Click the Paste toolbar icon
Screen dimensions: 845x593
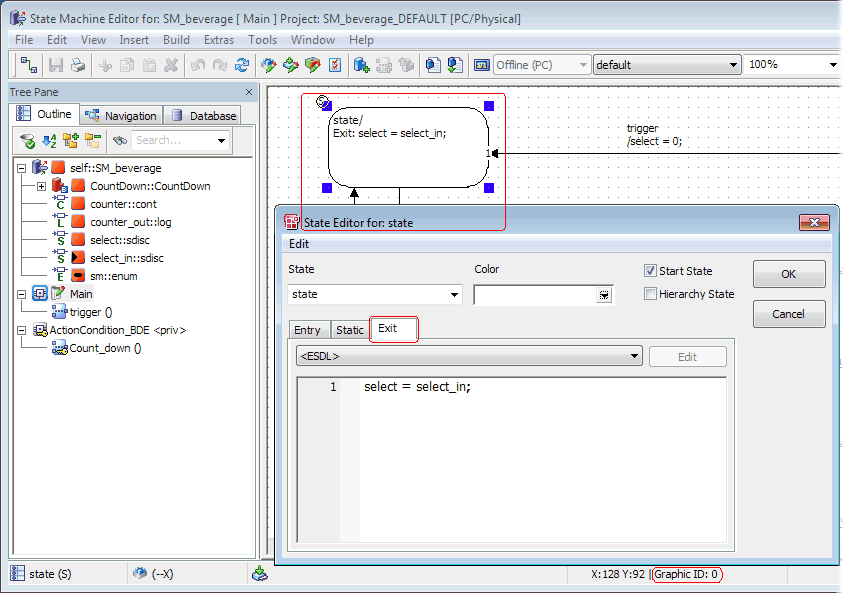pos(149,65)
